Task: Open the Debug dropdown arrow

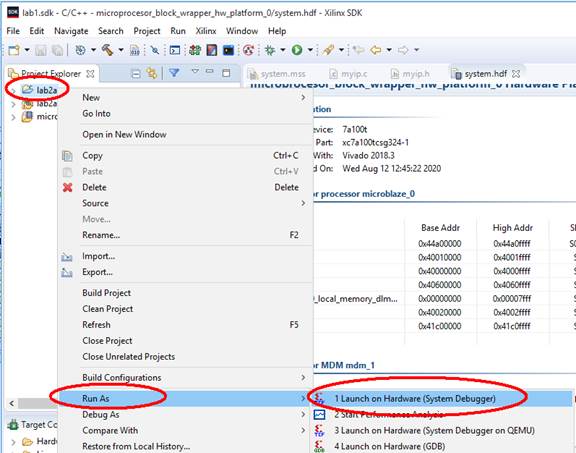Action: tap(283, 50)
